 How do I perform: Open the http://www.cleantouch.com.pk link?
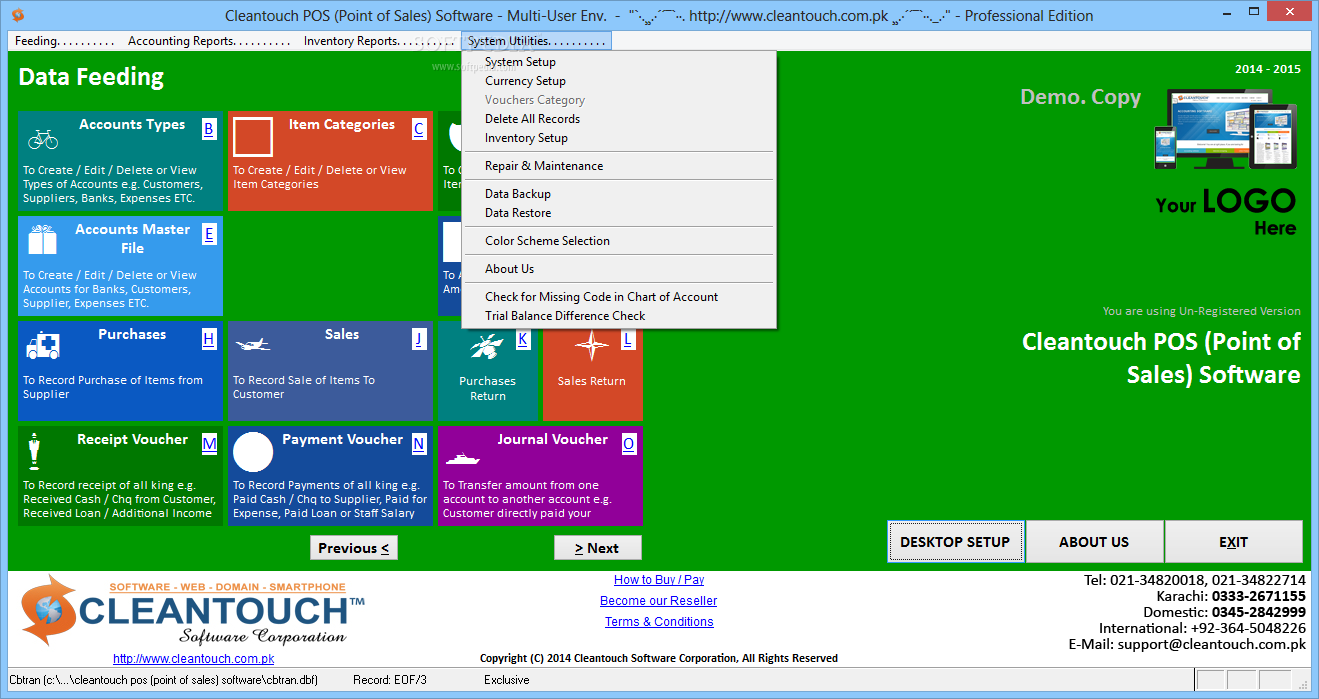(193, 659)
